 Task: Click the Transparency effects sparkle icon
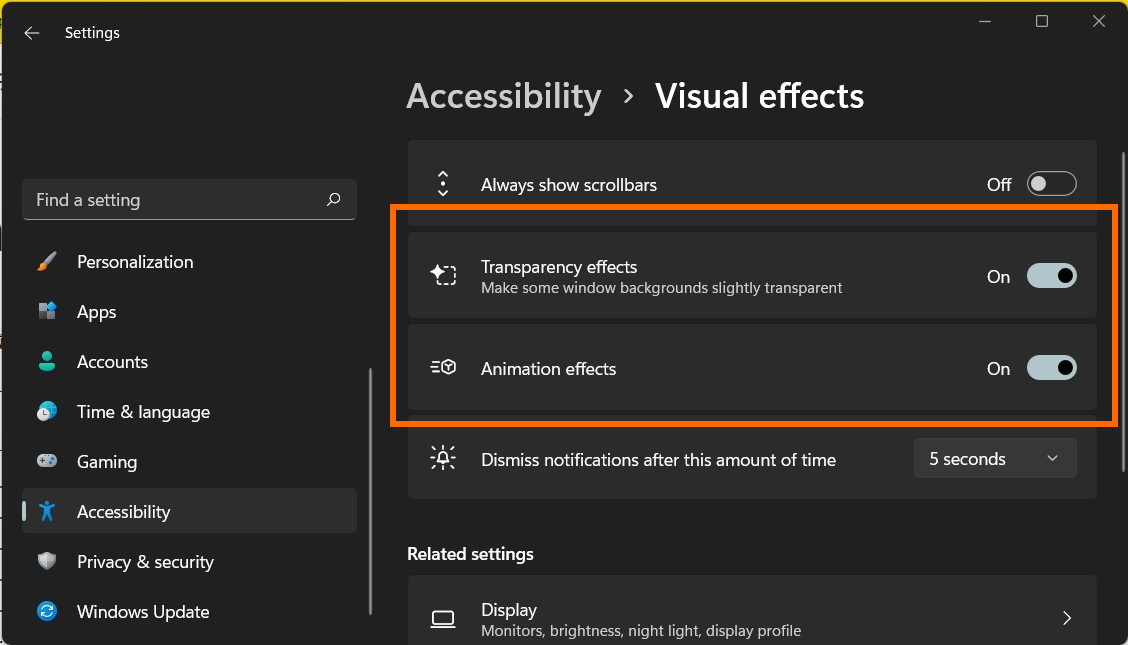(443, 275)
